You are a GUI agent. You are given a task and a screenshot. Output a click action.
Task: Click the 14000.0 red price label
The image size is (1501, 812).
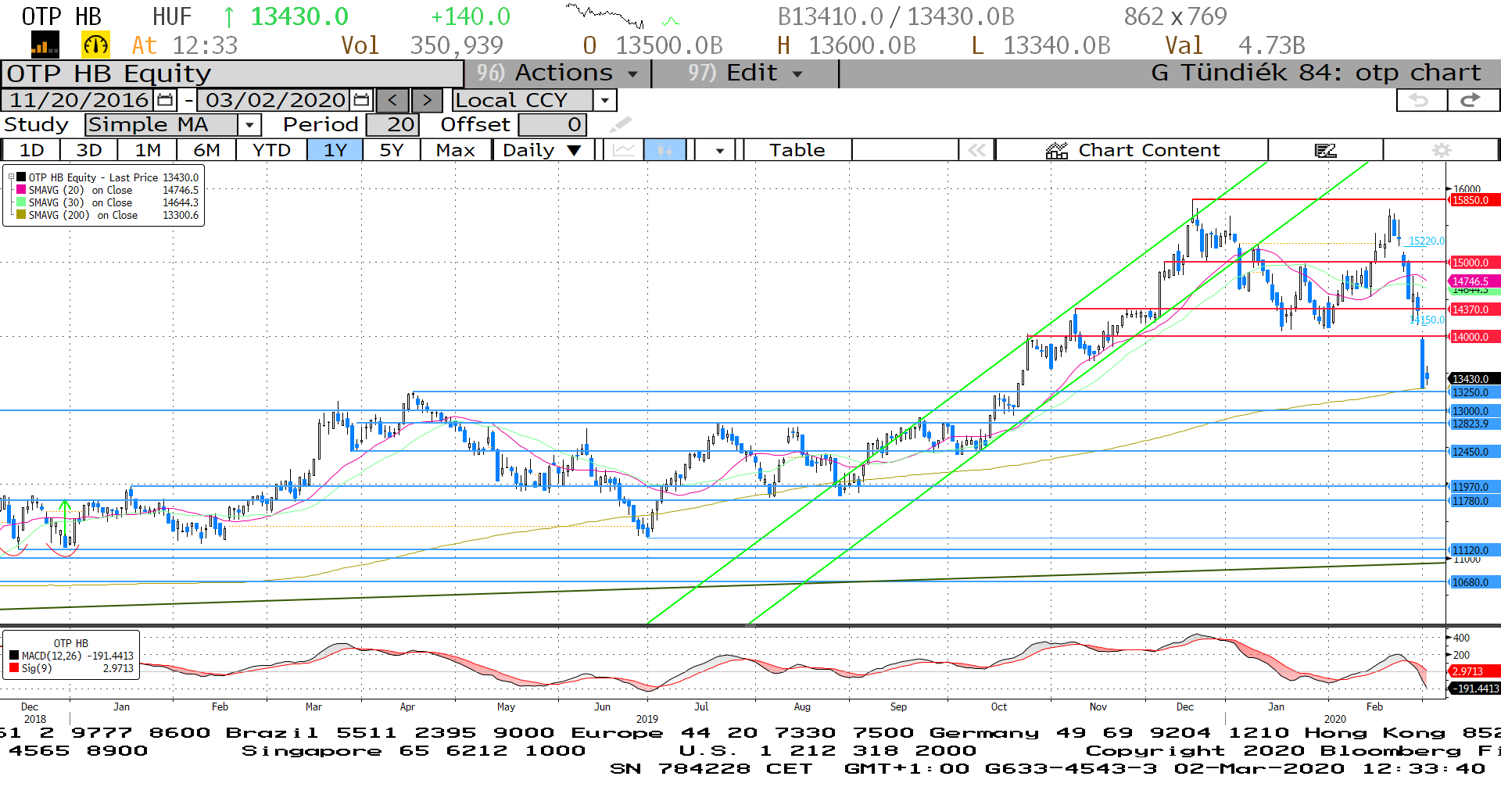coord(1474,337)
